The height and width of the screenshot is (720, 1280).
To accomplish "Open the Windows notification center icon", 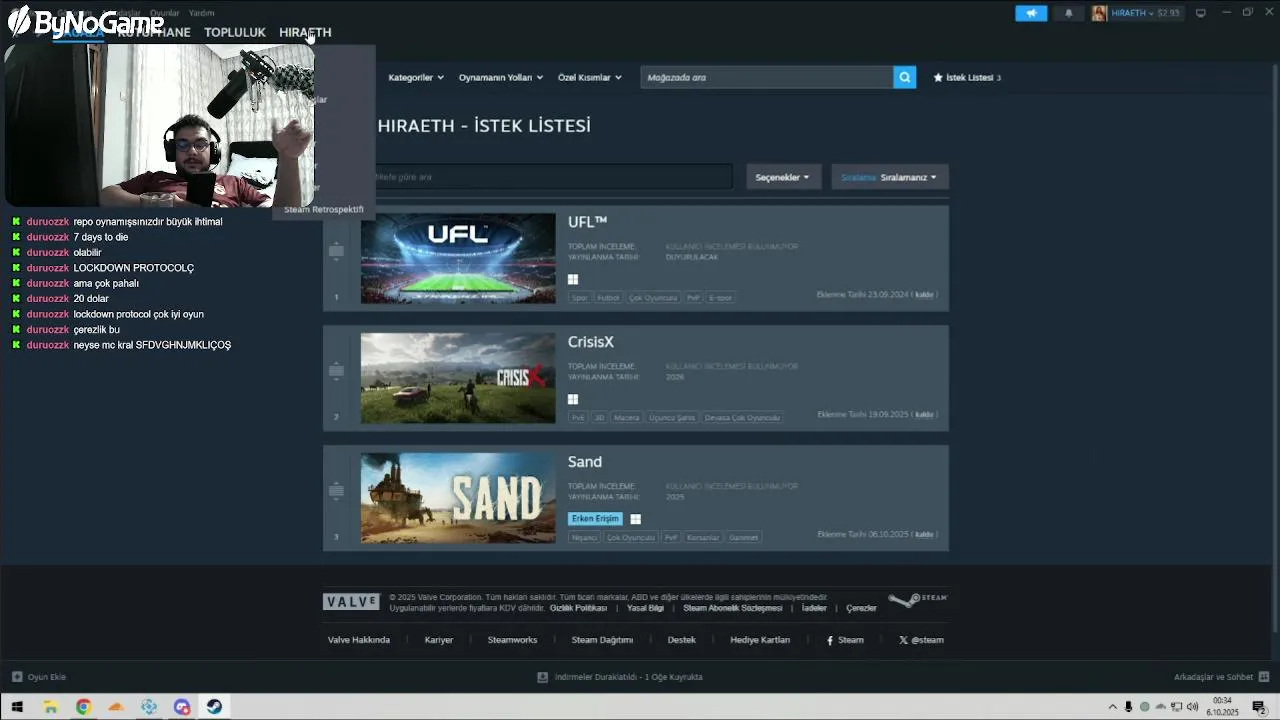I will [x=1259, y=707].
